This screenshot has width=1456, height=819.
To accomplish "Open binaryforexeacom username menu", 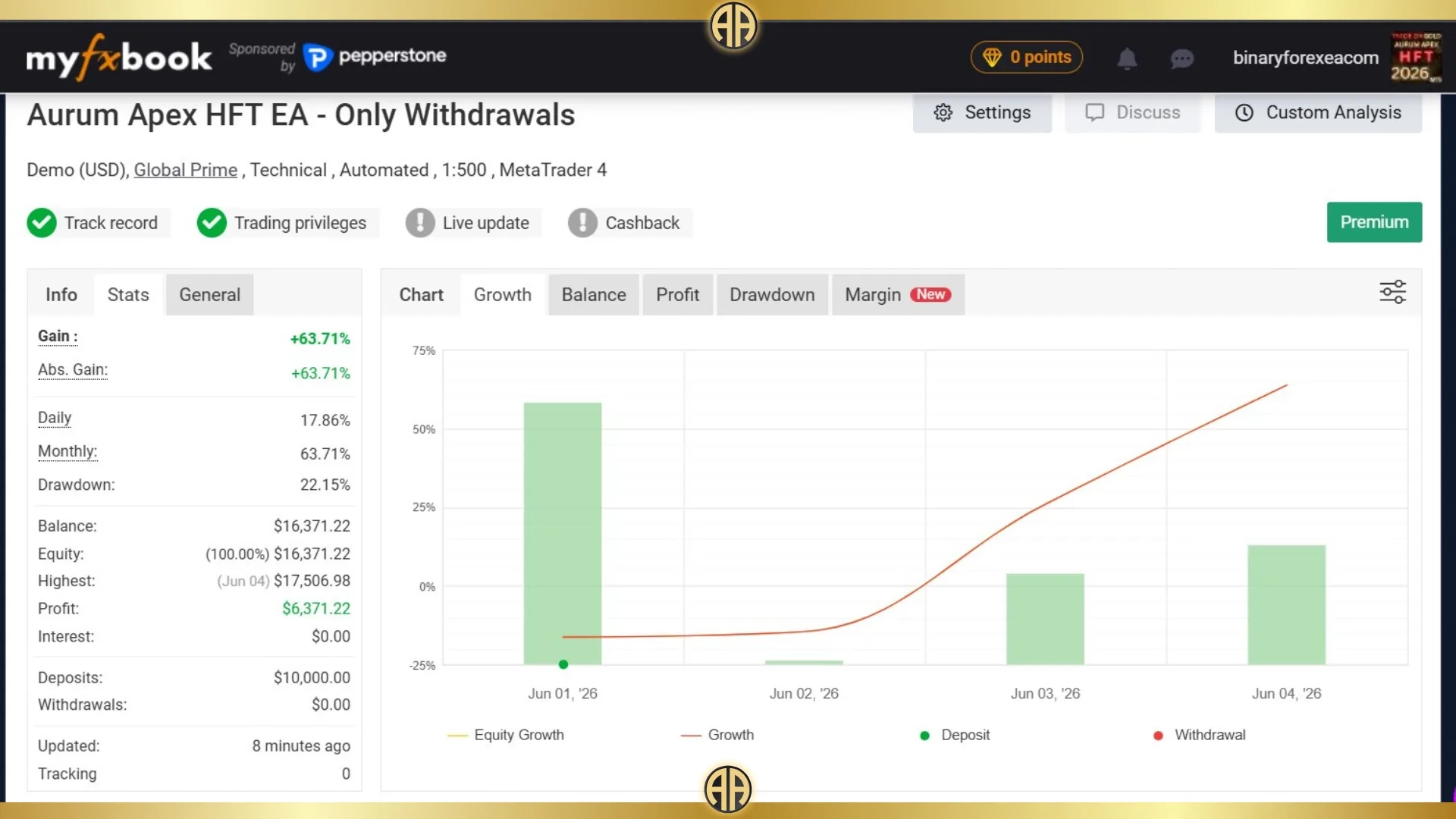I will [1305, 58].
